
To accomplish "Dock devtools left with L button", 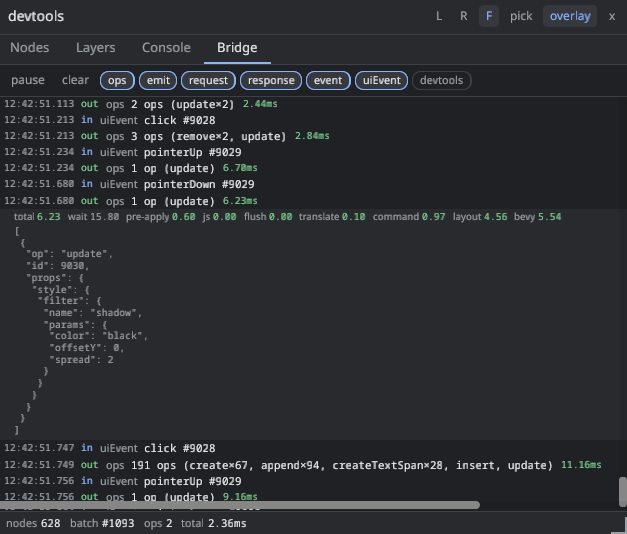I will (439, 16).
